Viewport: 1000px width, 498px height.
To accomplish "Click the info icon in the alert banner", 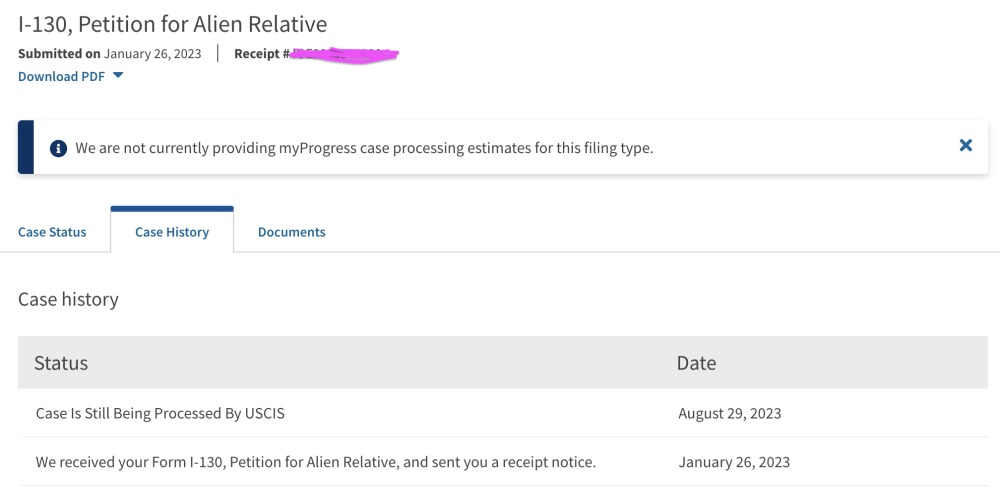I will 58,148.
